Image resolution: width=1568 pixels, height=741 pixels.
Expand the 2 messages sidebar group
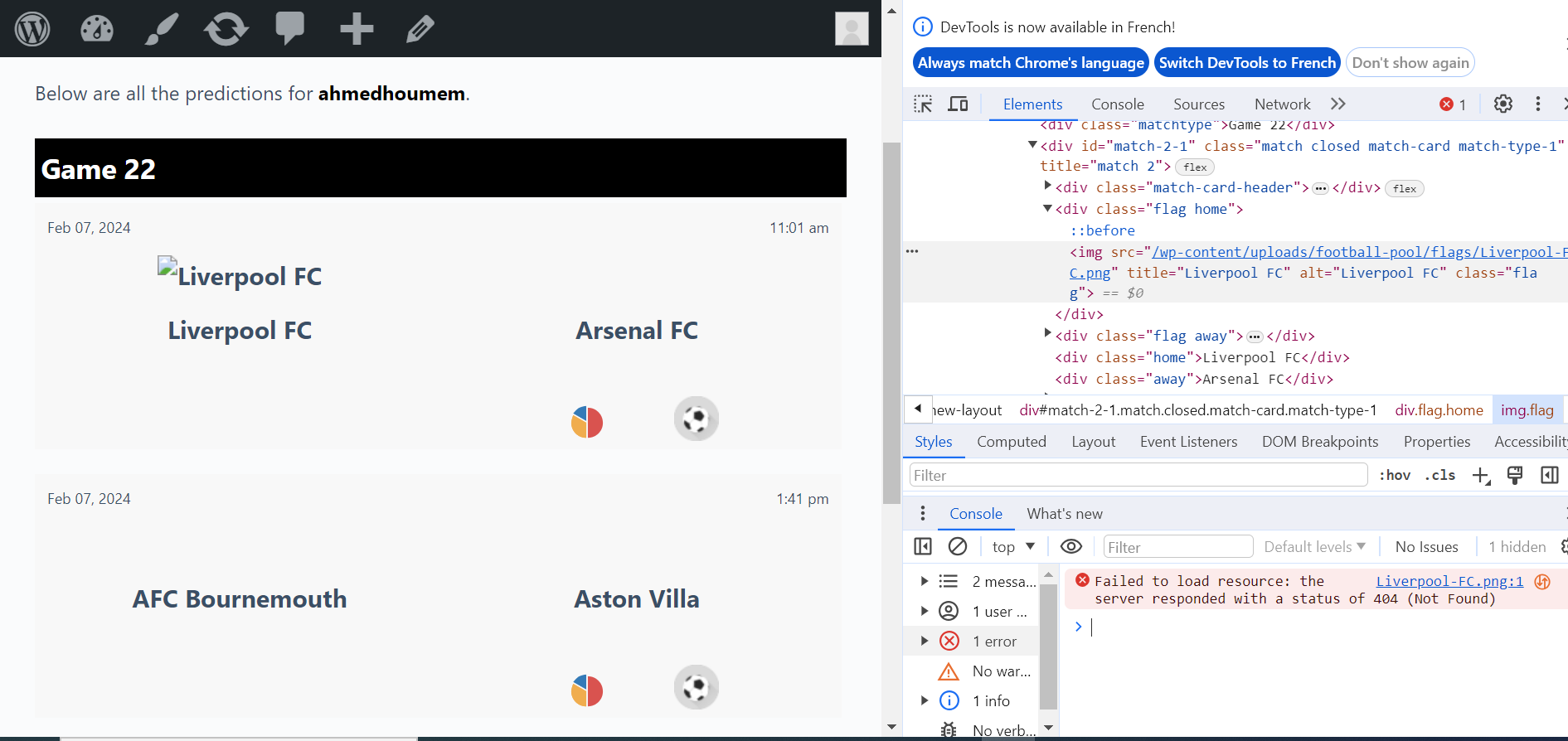click(924, 581)
